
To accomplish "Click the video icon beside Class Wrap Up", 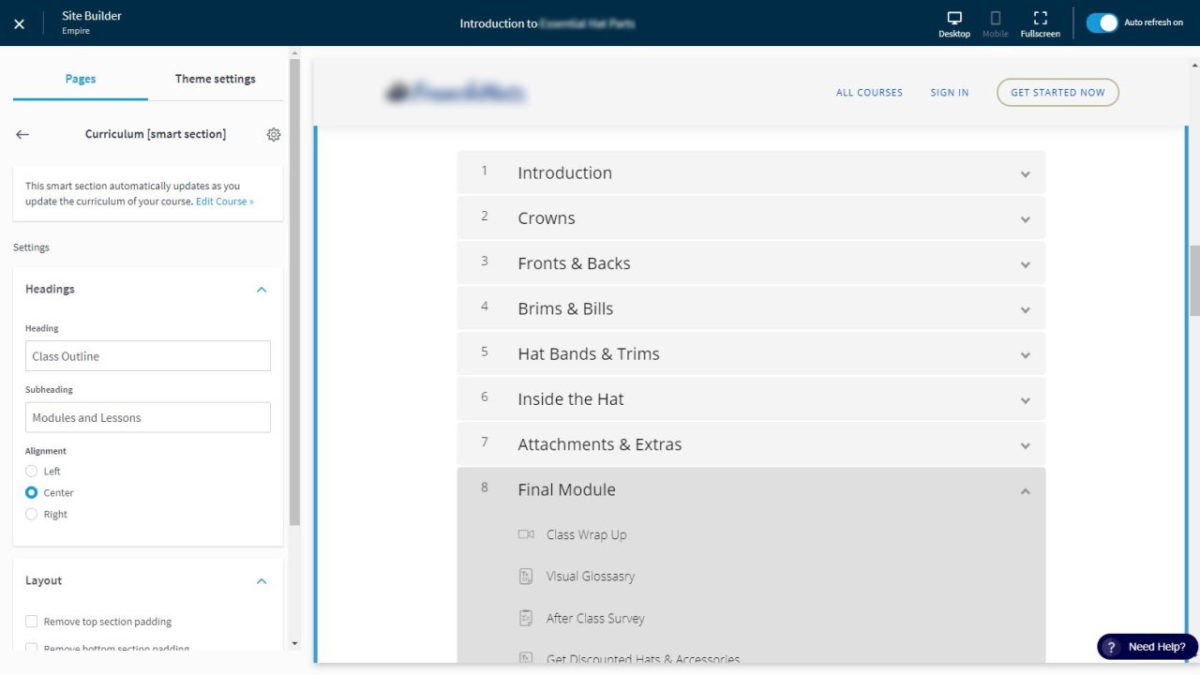I will 526,535.
